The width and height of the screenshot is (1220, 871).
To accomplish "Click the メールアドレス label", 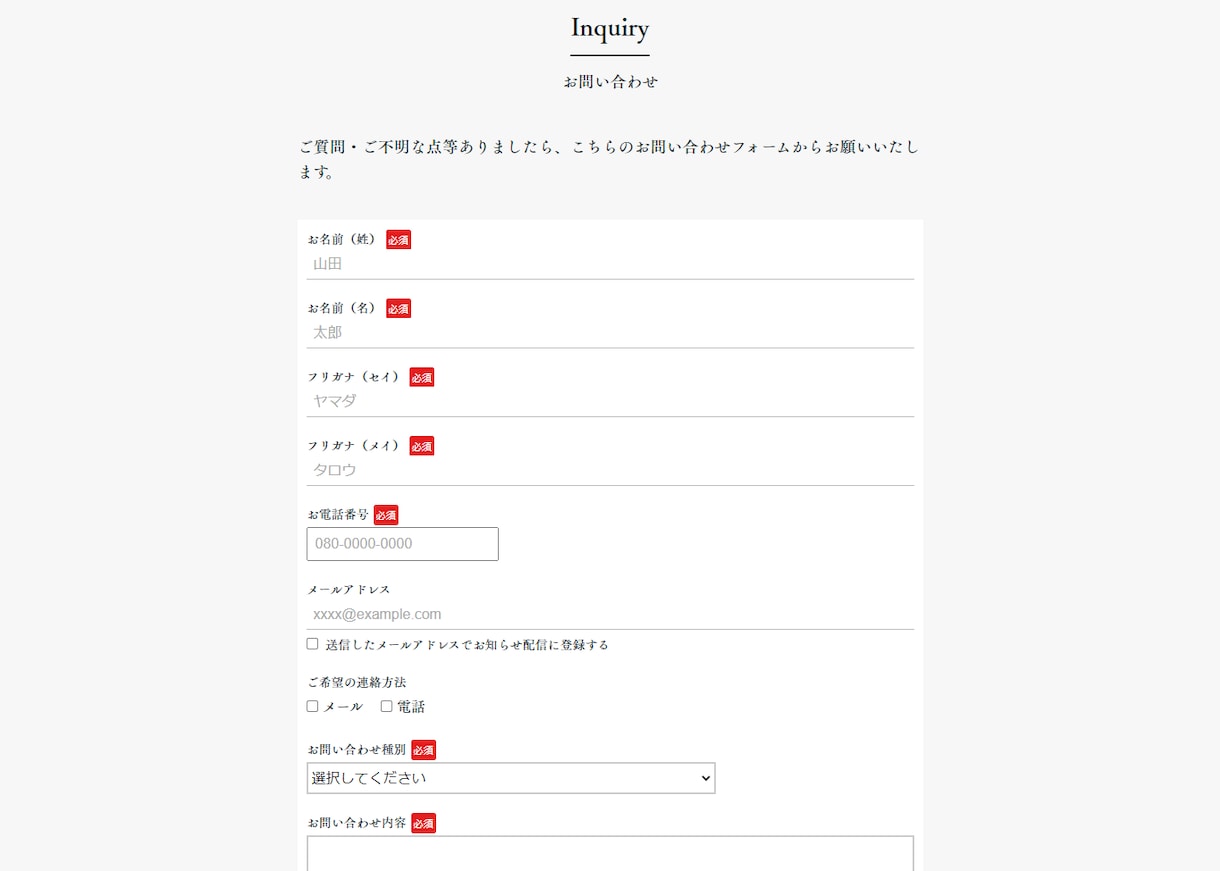I will click(x=349, y=590).
